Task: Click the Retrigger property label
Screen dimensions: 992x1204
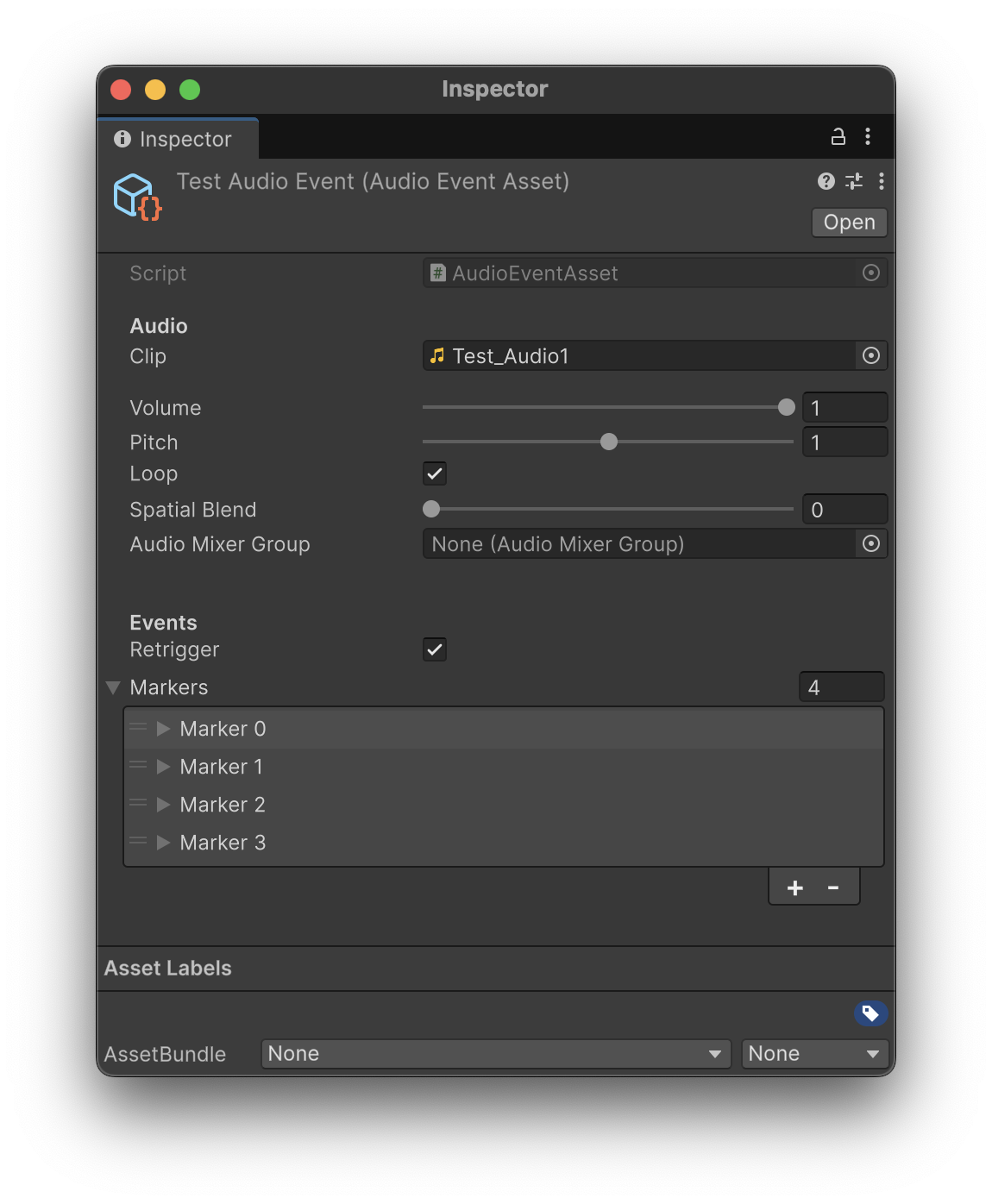Action: click(x=174, y=649)
